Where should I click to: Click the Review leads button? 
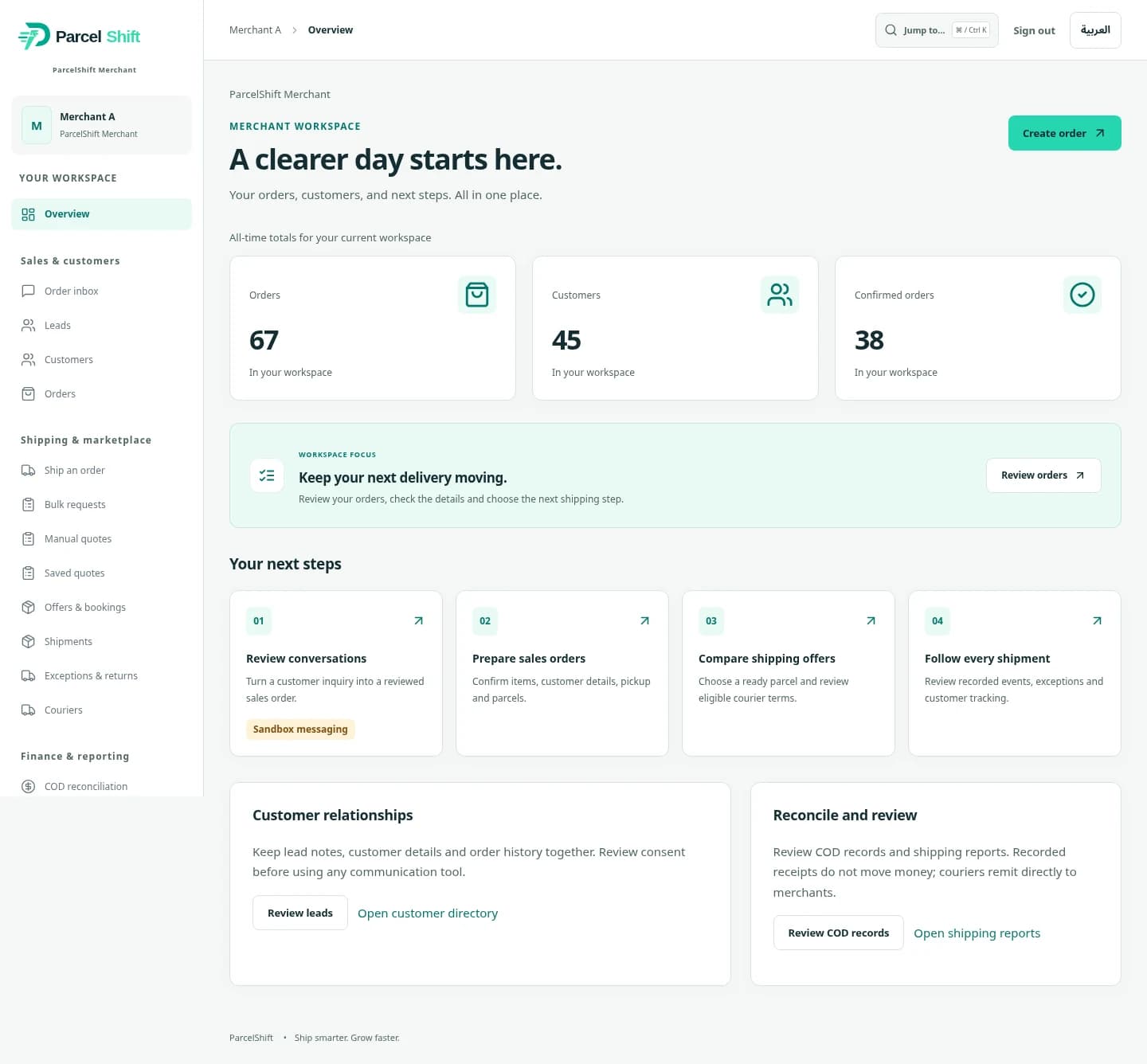click(x=300, y=913)
